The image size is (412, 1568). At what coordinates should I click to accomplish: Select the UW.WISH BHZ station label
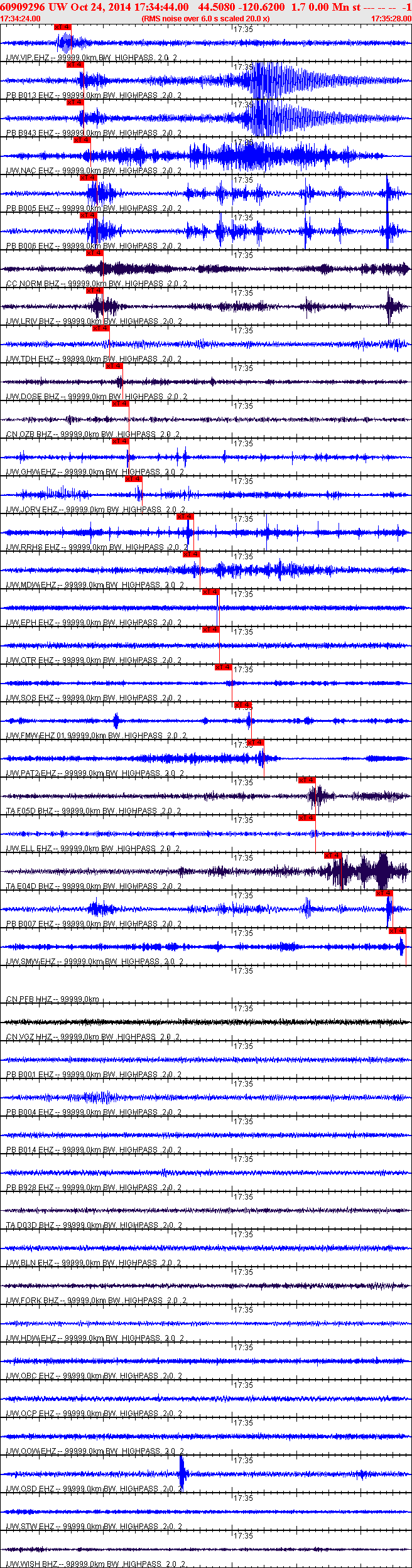click(96, 1564)
